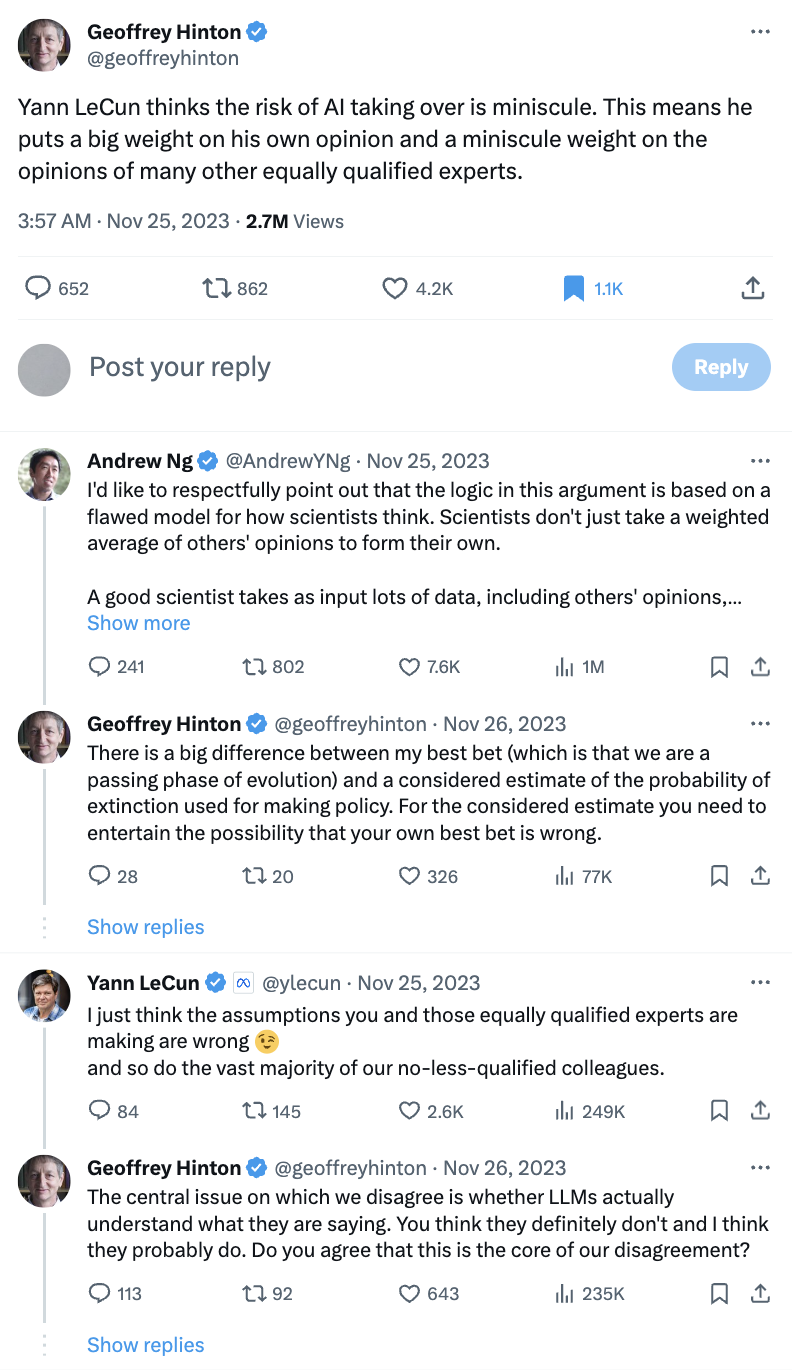Show replies under Hinton's best bet reply
This screenshot has width=792, height=1370.
145,927
